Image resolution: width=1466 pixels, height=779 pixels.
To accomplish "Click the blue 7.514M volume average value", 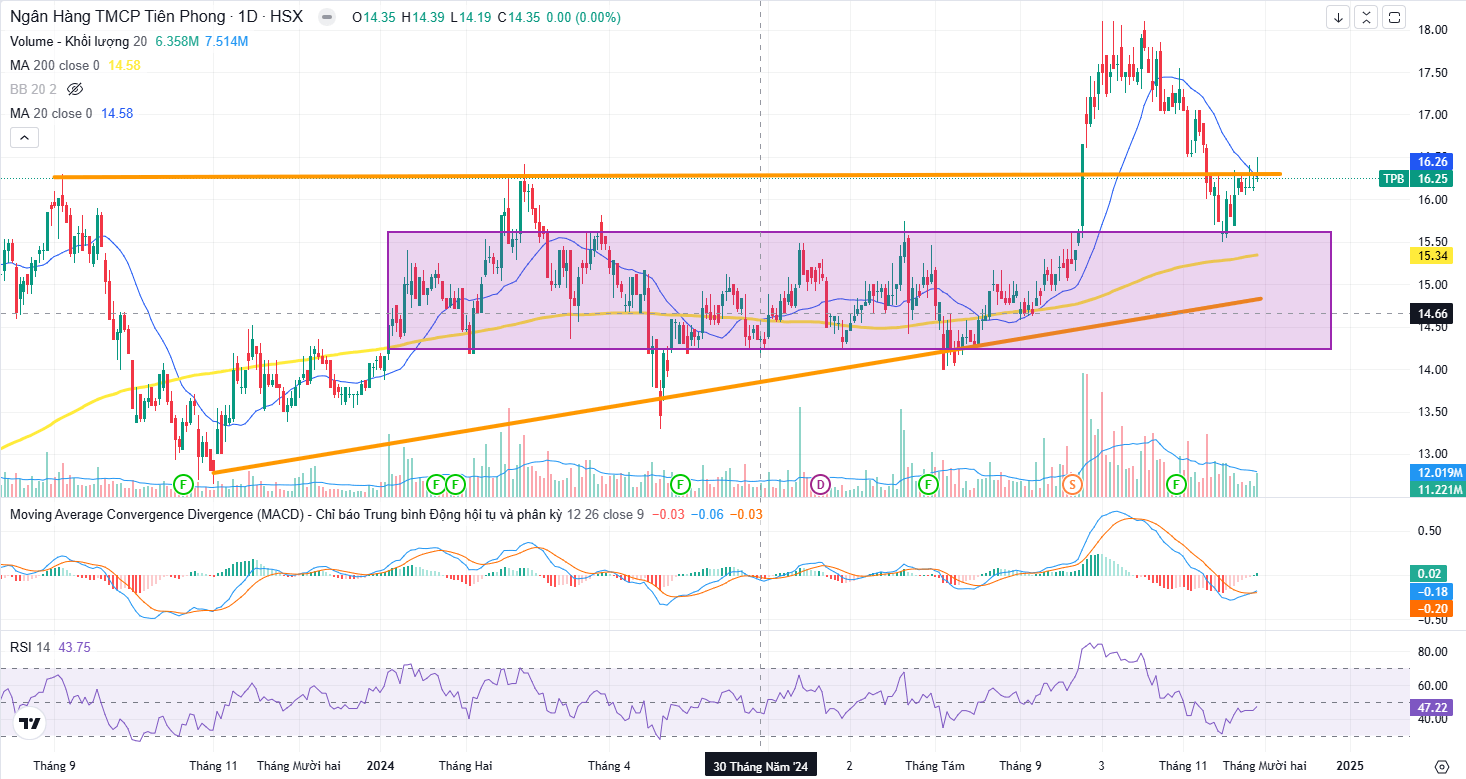I will coord(226,41).
